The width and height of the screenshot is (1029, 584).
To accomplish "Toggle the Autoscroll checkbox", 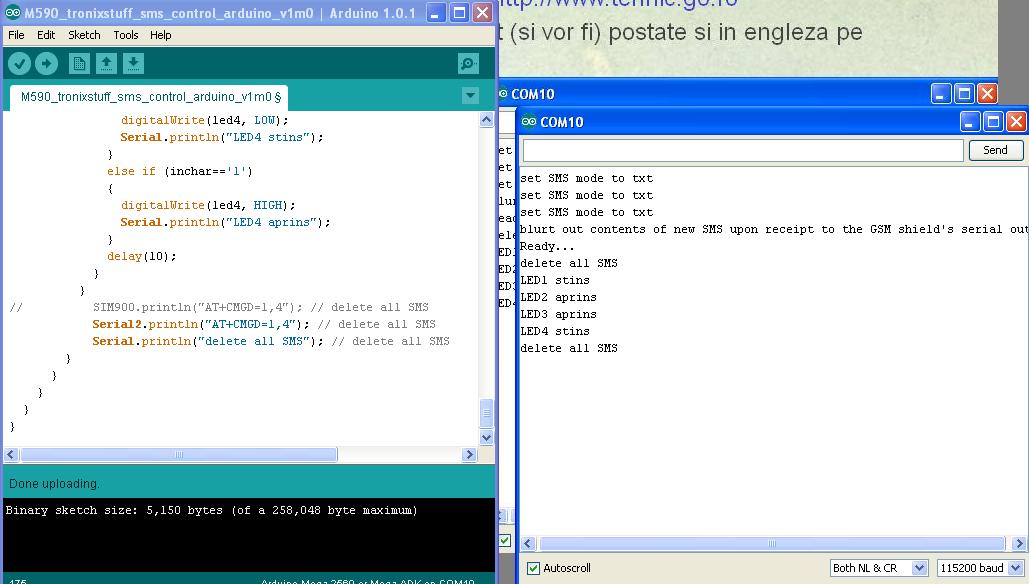I will pos(535,567).
